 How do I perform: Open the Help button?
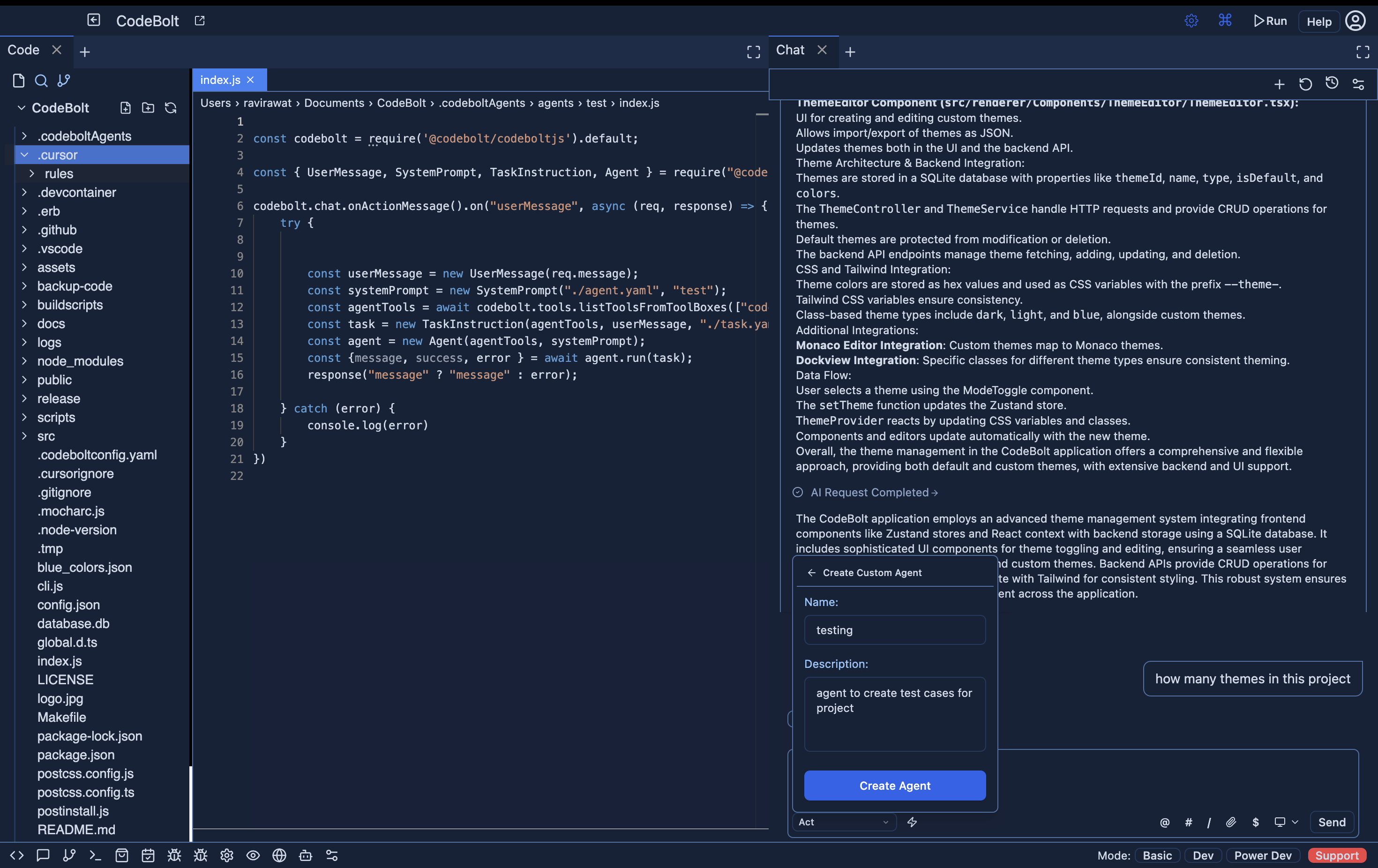(1319, 22)
